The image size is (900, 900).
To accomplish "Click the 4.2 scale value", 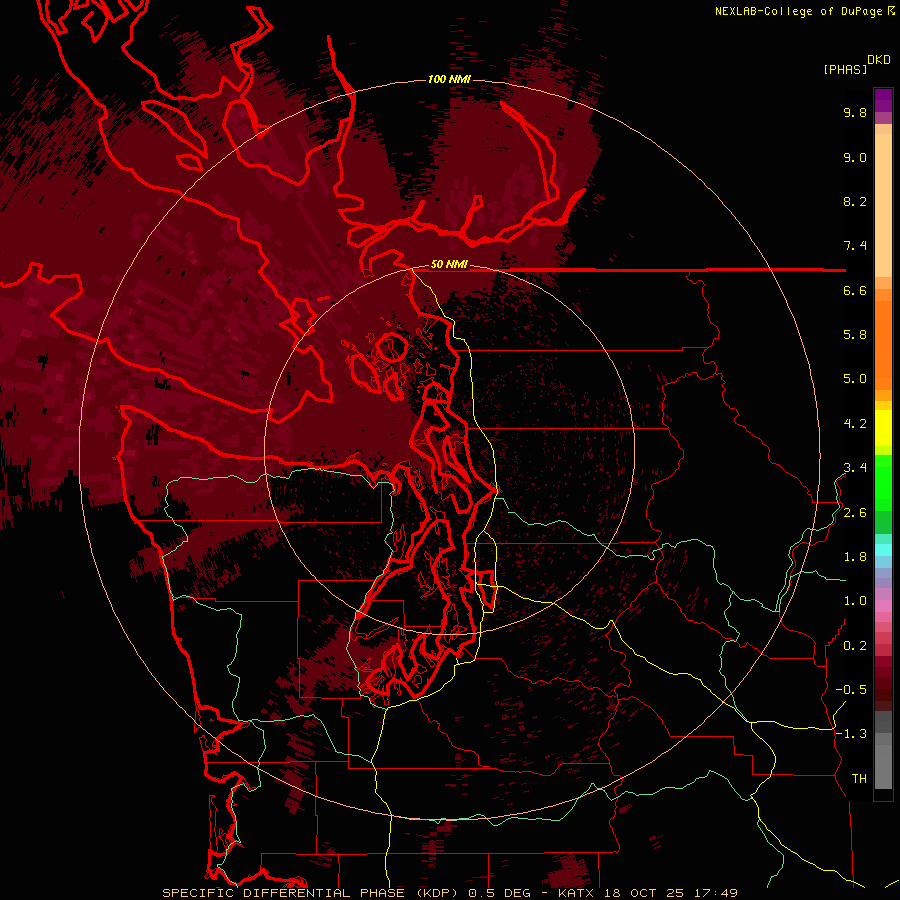I will 855,424.
